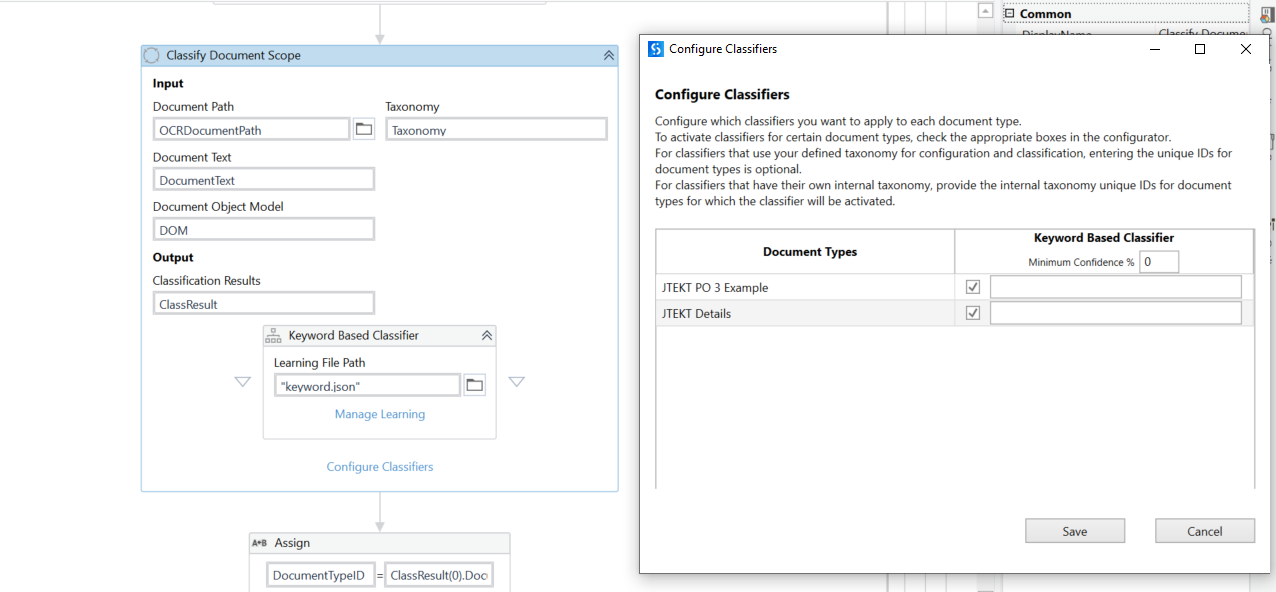The width and height of the screenshot is (1276, 592).
Task: Cancel the Configure Classifiers dialog
Action: click(x=1204, y=531)
